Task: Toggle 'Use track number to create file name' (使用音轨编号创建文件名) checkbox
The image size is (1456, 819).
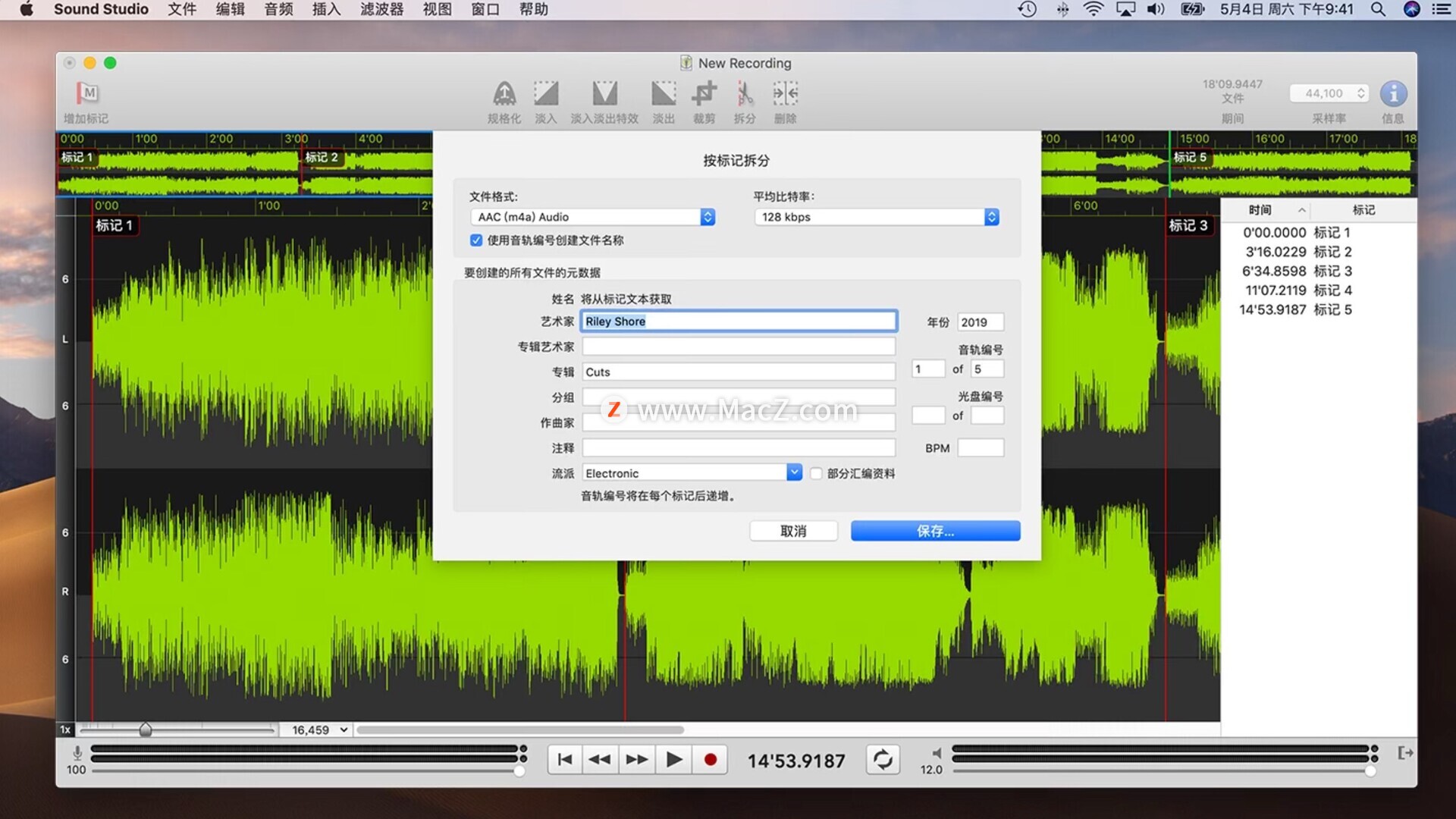Action: click(x=476, y=240)
